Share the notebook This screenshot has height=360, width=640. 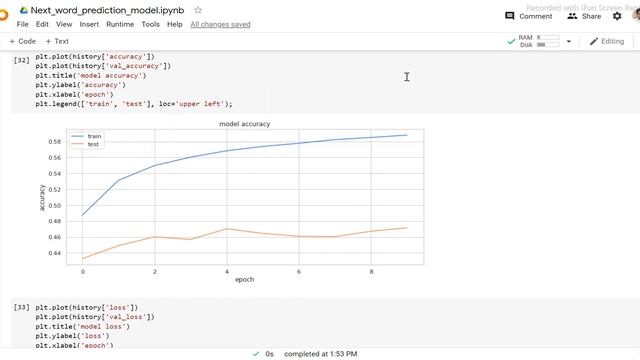pyautogui.click(x=584, y=16)
